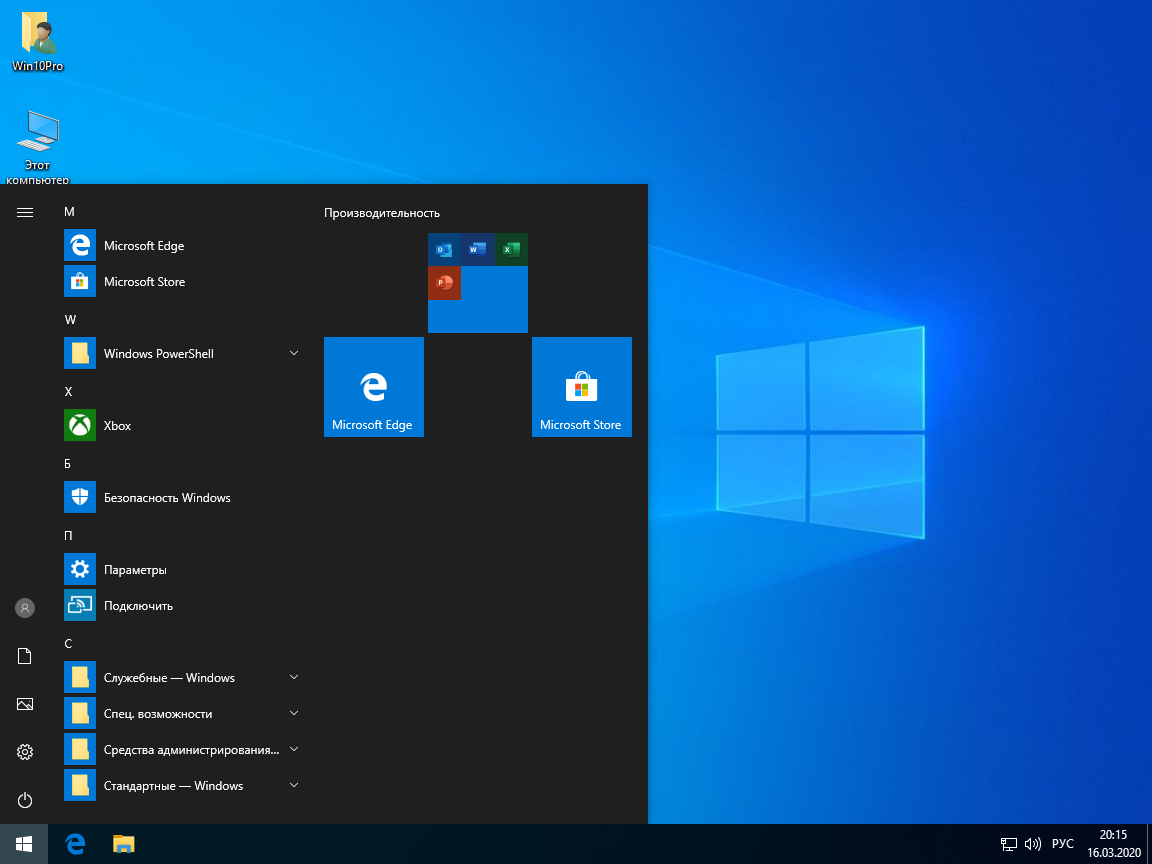This screenshot has height=864, width=1152.
Task: Open the Microsoft Store tile
Action: click(x=582, y=387)
